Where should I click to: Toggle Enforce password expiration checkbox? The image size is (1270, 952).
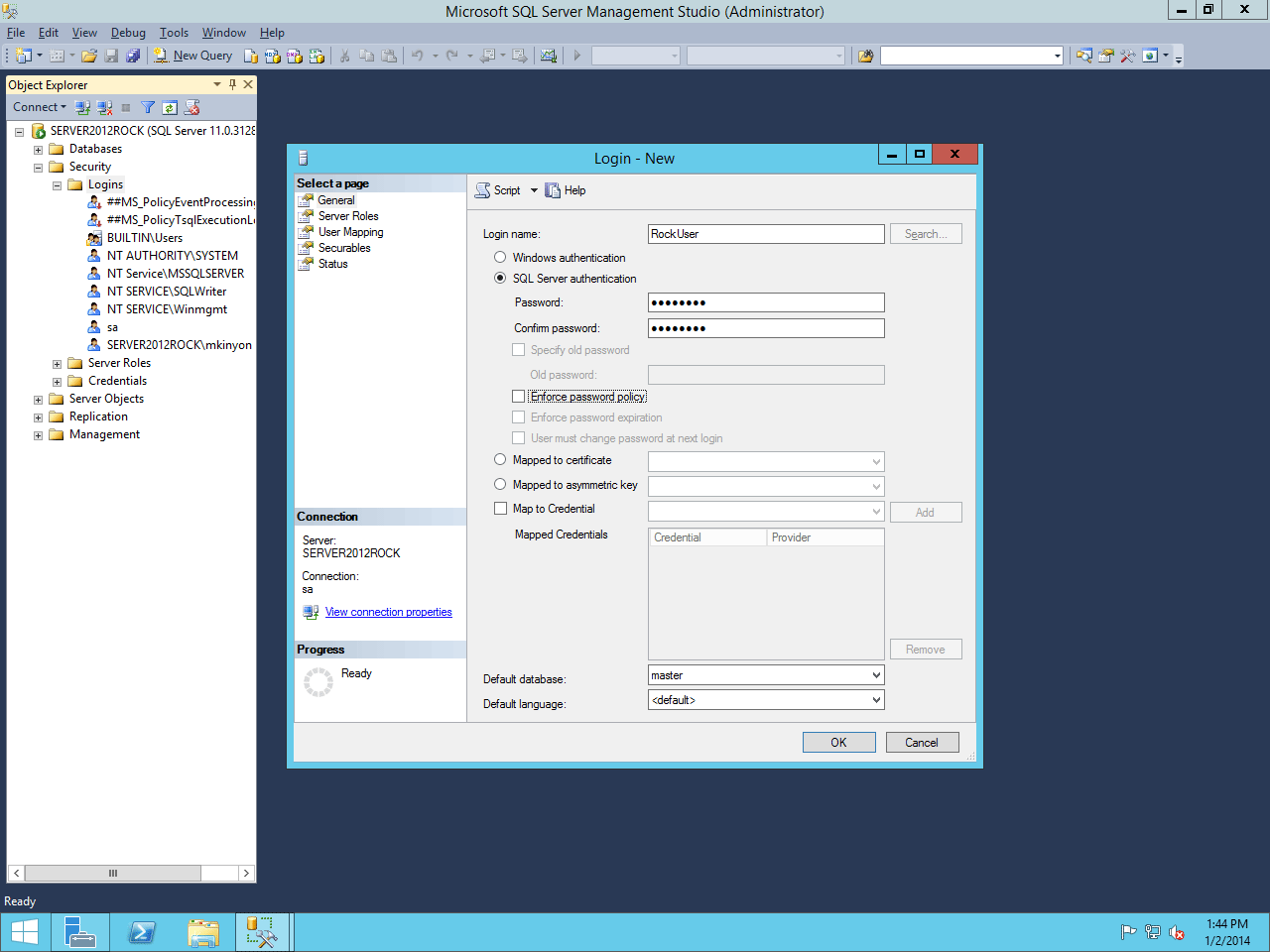(x=518, y=416)
